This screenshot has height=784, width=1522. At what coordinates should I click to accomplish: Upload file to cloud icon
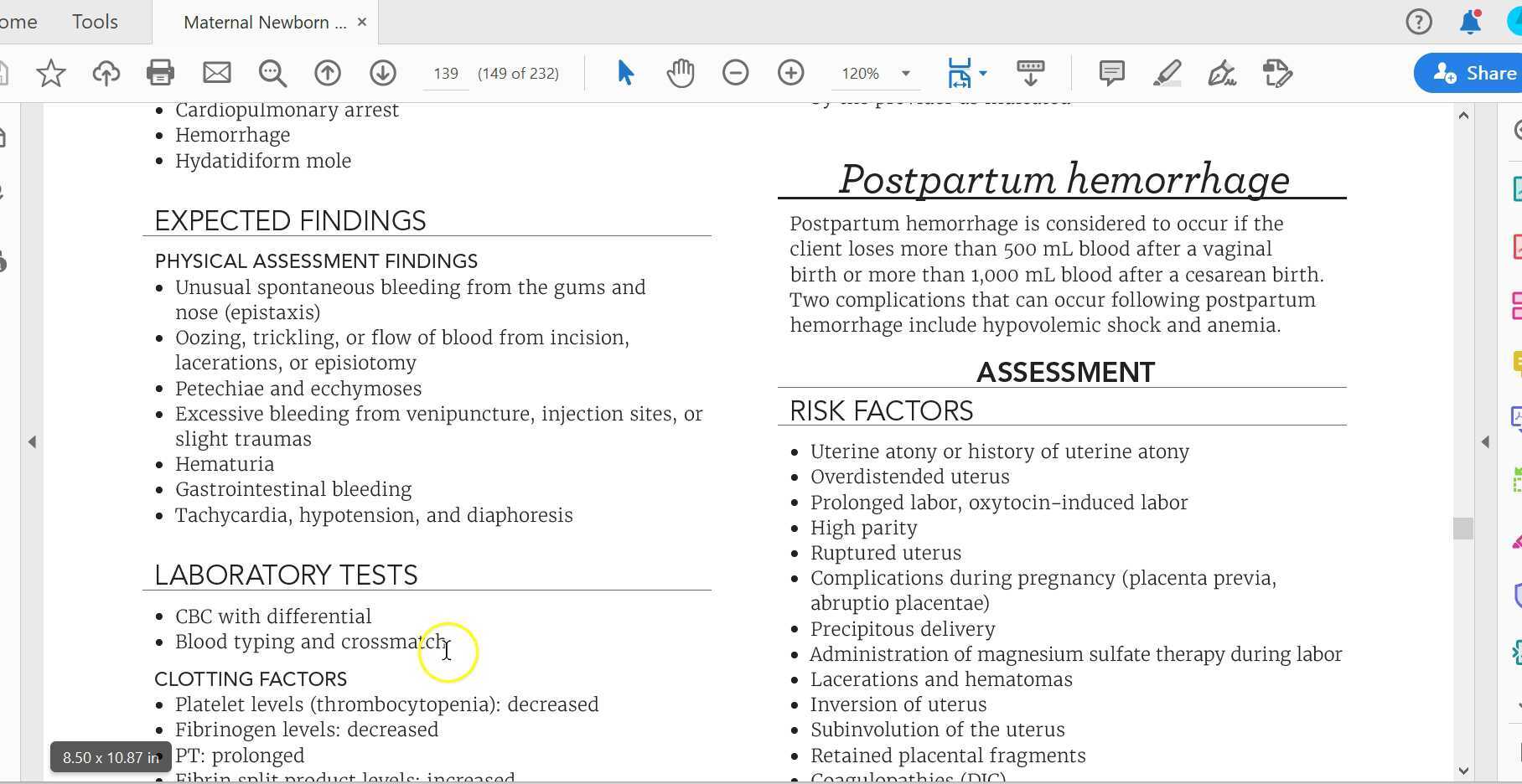[106, 74]
